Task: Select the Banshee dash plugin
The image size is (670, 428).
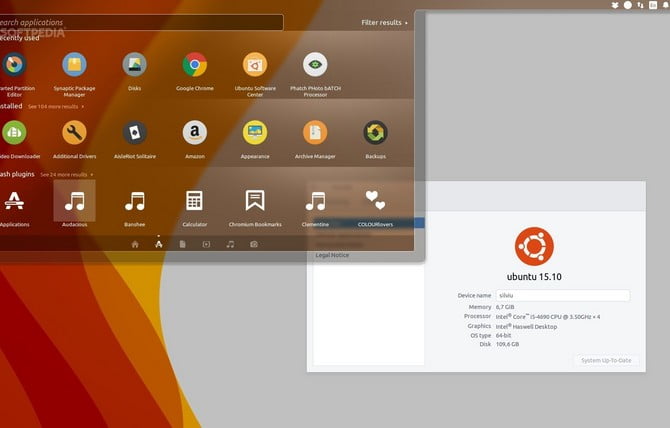Action: pos(135,201)
